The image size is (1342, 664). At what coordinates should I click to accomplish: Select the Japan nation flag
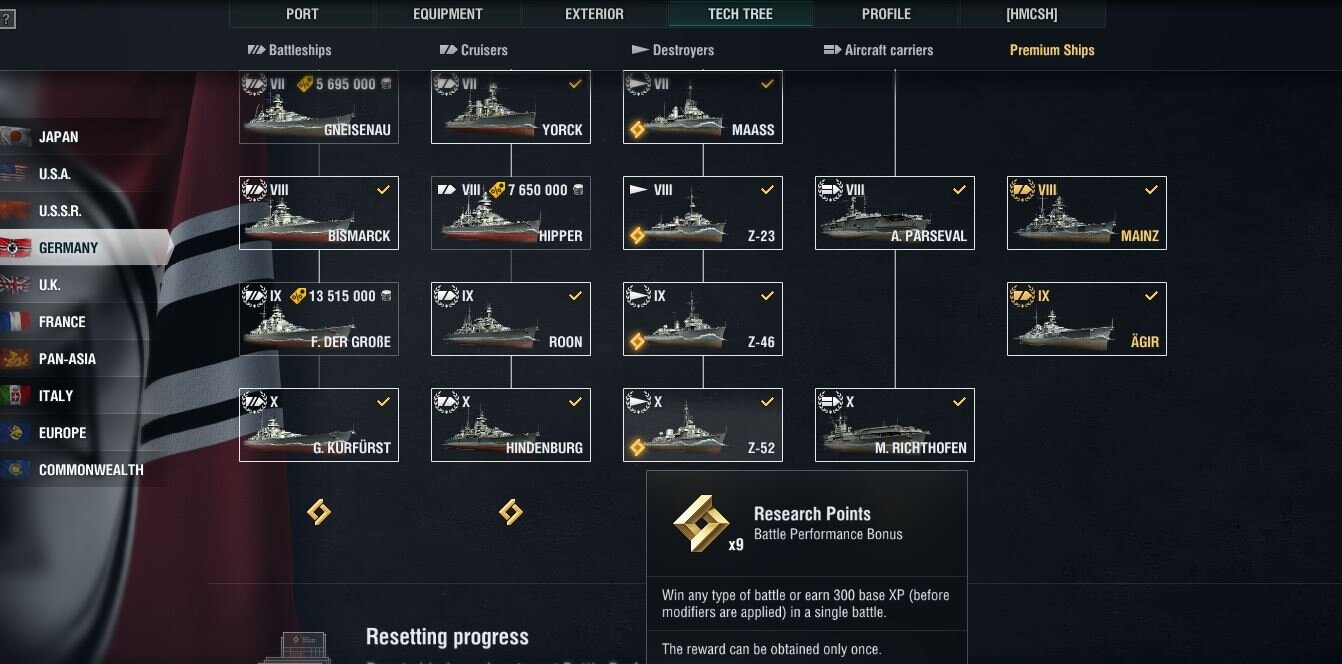tap(16, 137)
